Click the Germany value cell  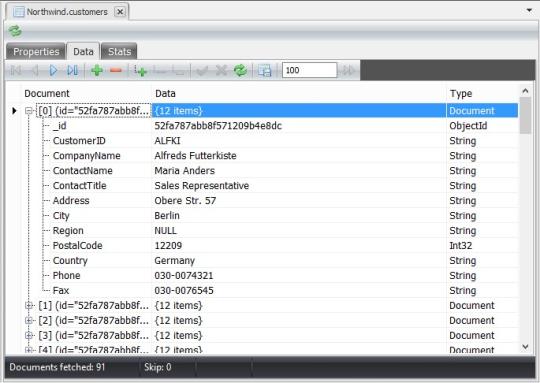click(x=174, y=261)
